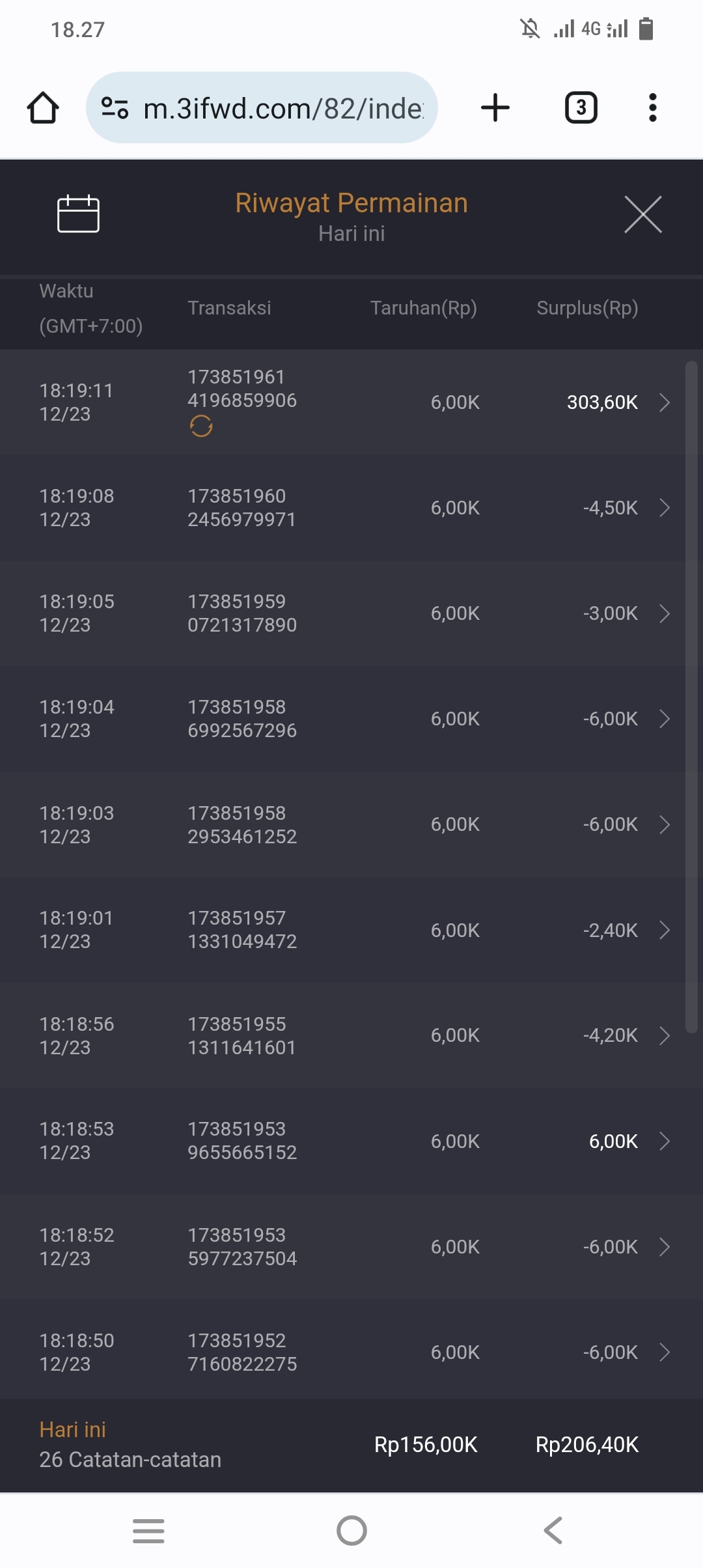
Task: Click the vertical scrollbar on history list
Action: (x=691, y=697)
